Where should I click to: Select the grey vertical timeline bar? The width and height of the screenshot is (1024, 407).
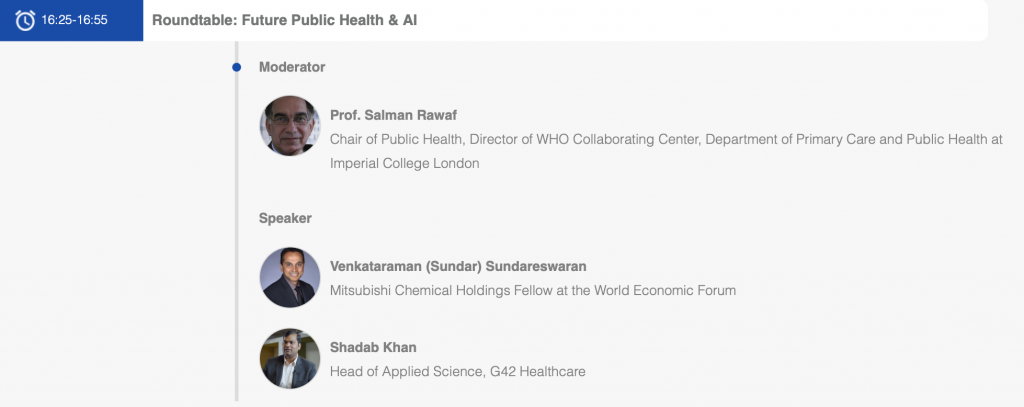coord(236,221)
